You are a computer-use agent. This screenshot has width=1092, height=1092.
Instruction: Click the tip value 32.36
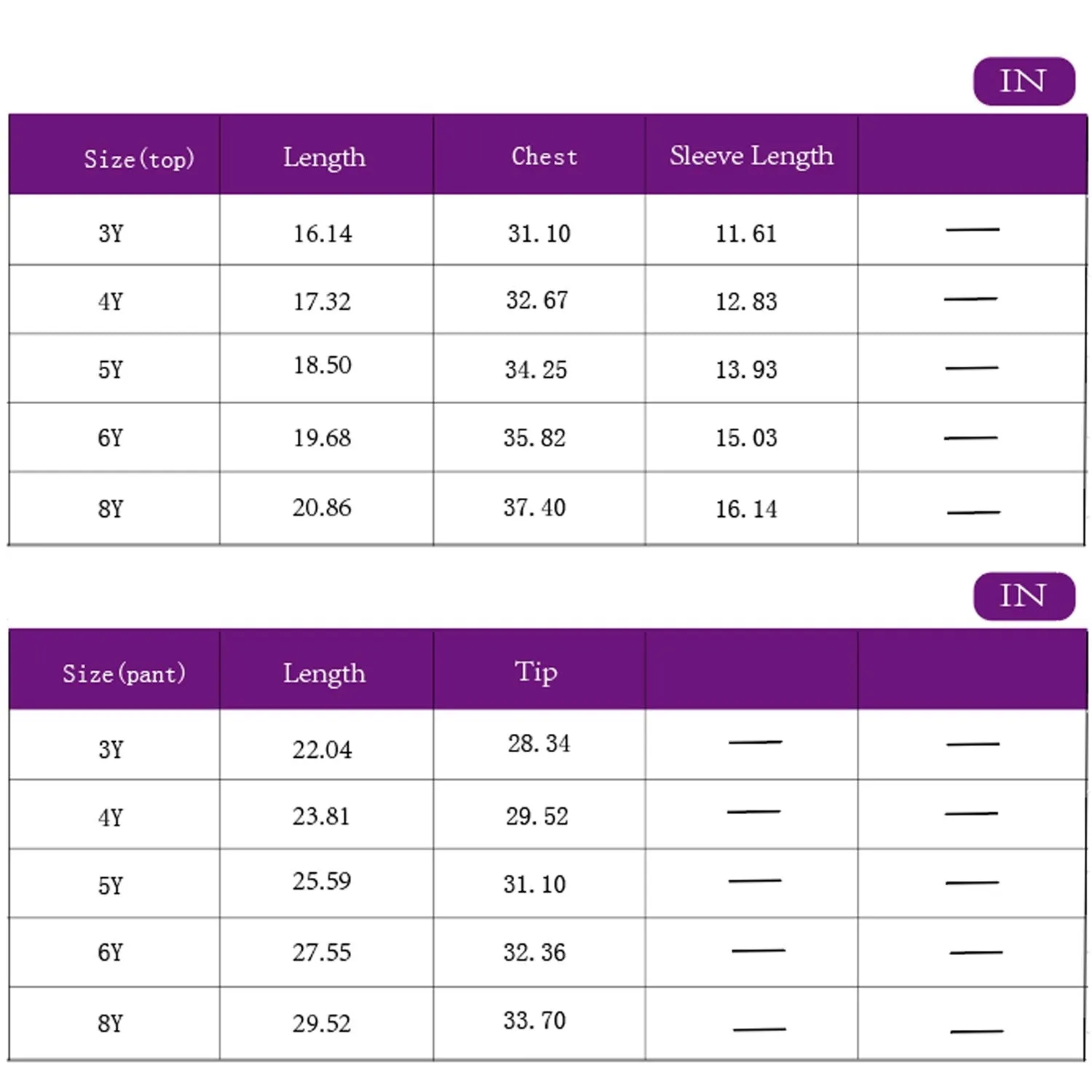pyautogui.click(x=534, y=952)
